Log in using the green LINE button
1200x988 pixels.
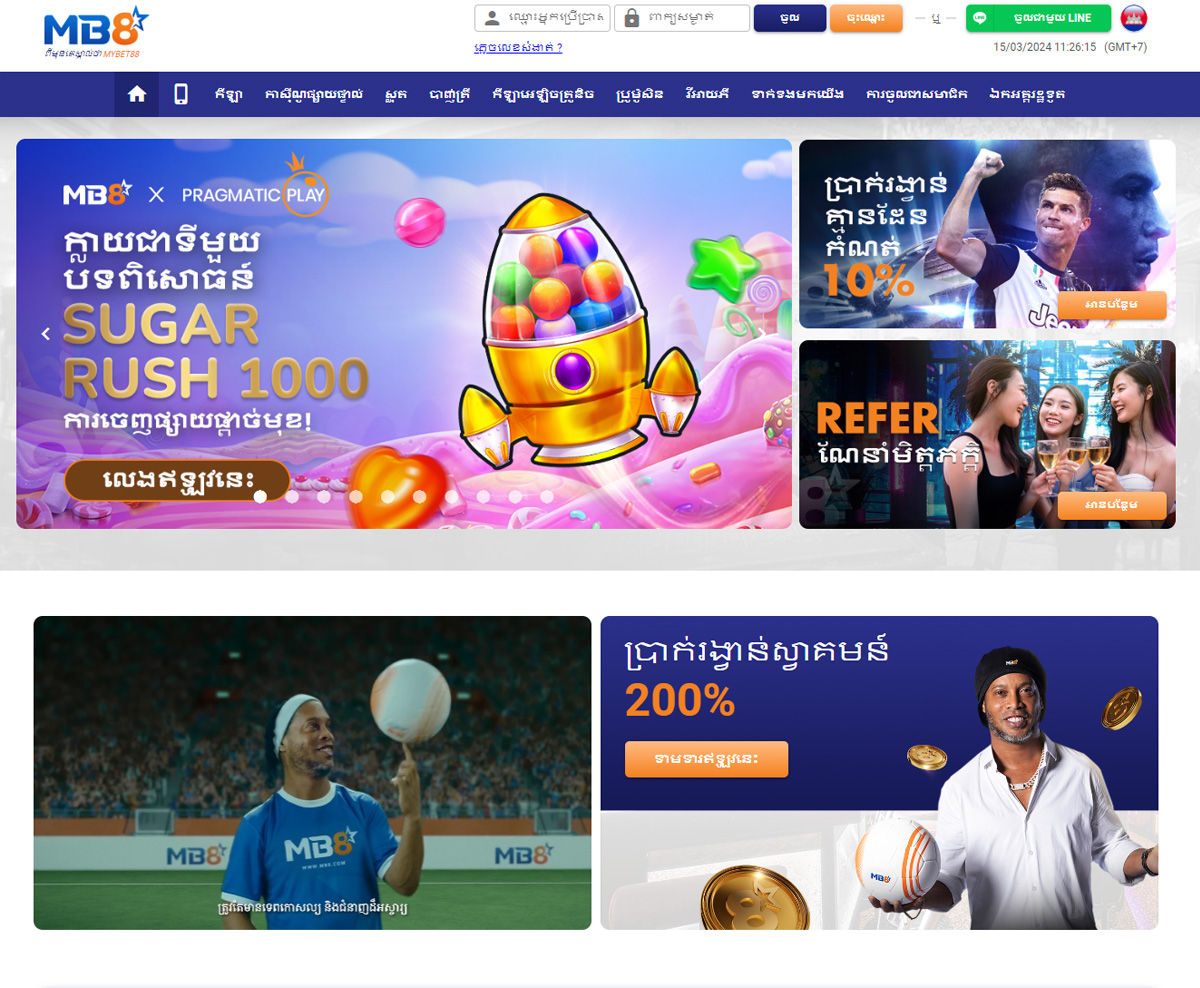click(1038, 18)
